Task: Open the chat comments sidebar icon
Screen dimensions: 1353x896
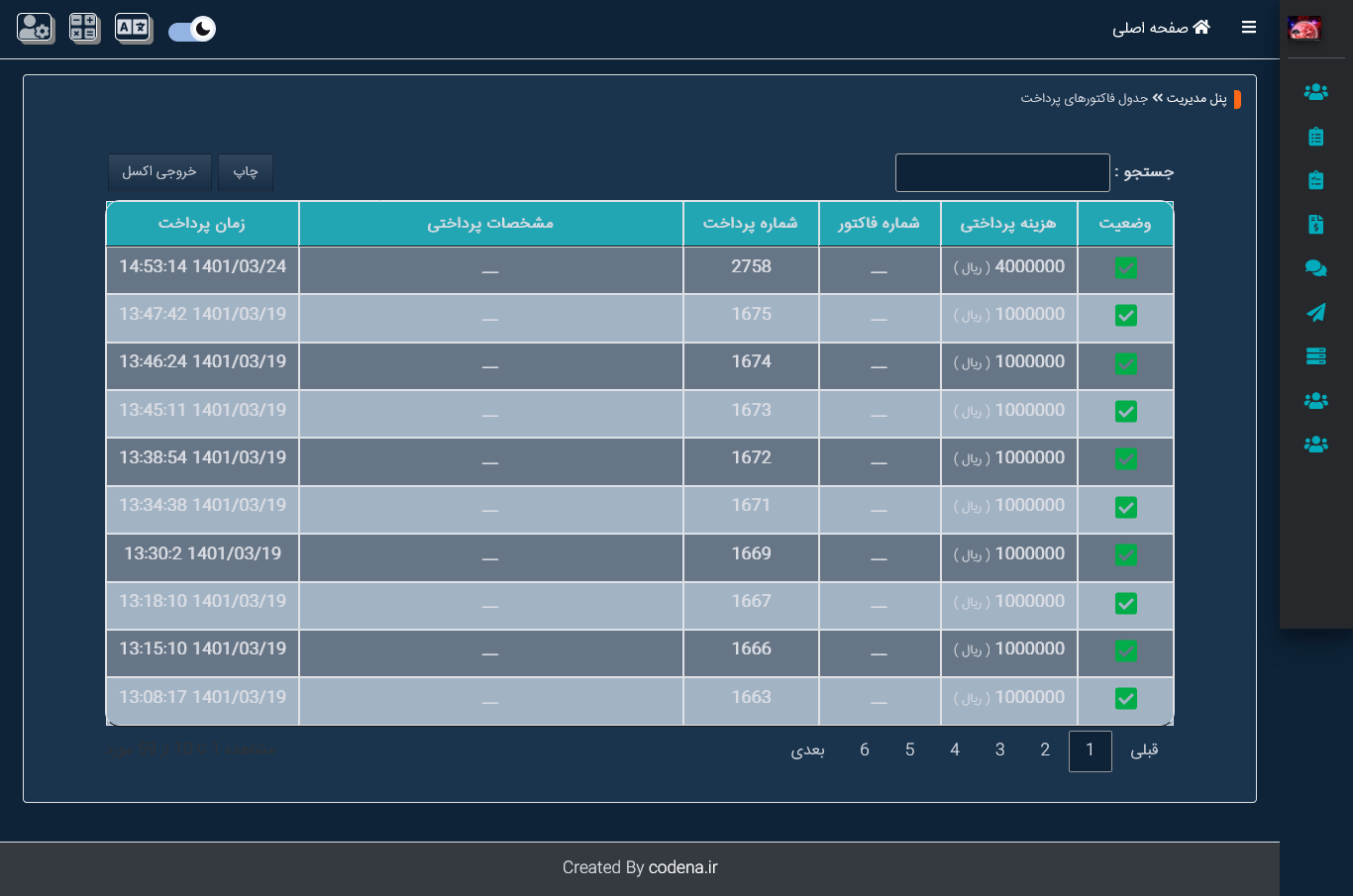Action: [1315, 268]
